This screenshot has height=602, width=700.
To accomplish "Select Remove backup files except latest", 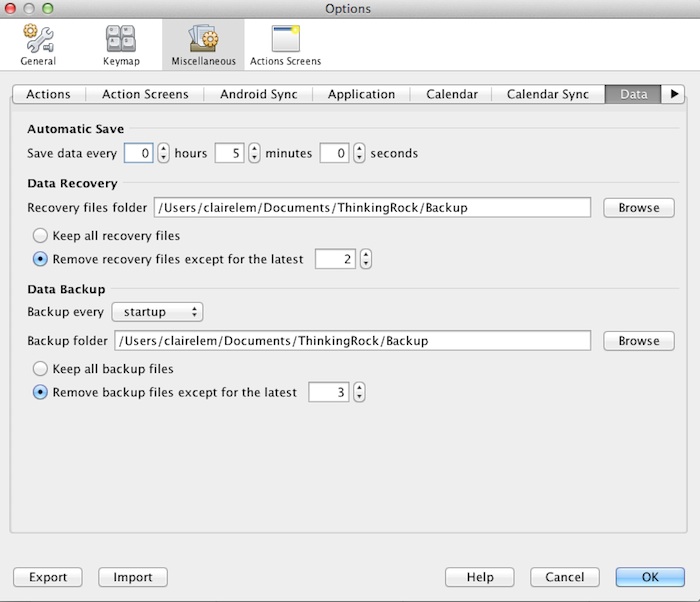I will pyautogui.click(x=41, y=392).
